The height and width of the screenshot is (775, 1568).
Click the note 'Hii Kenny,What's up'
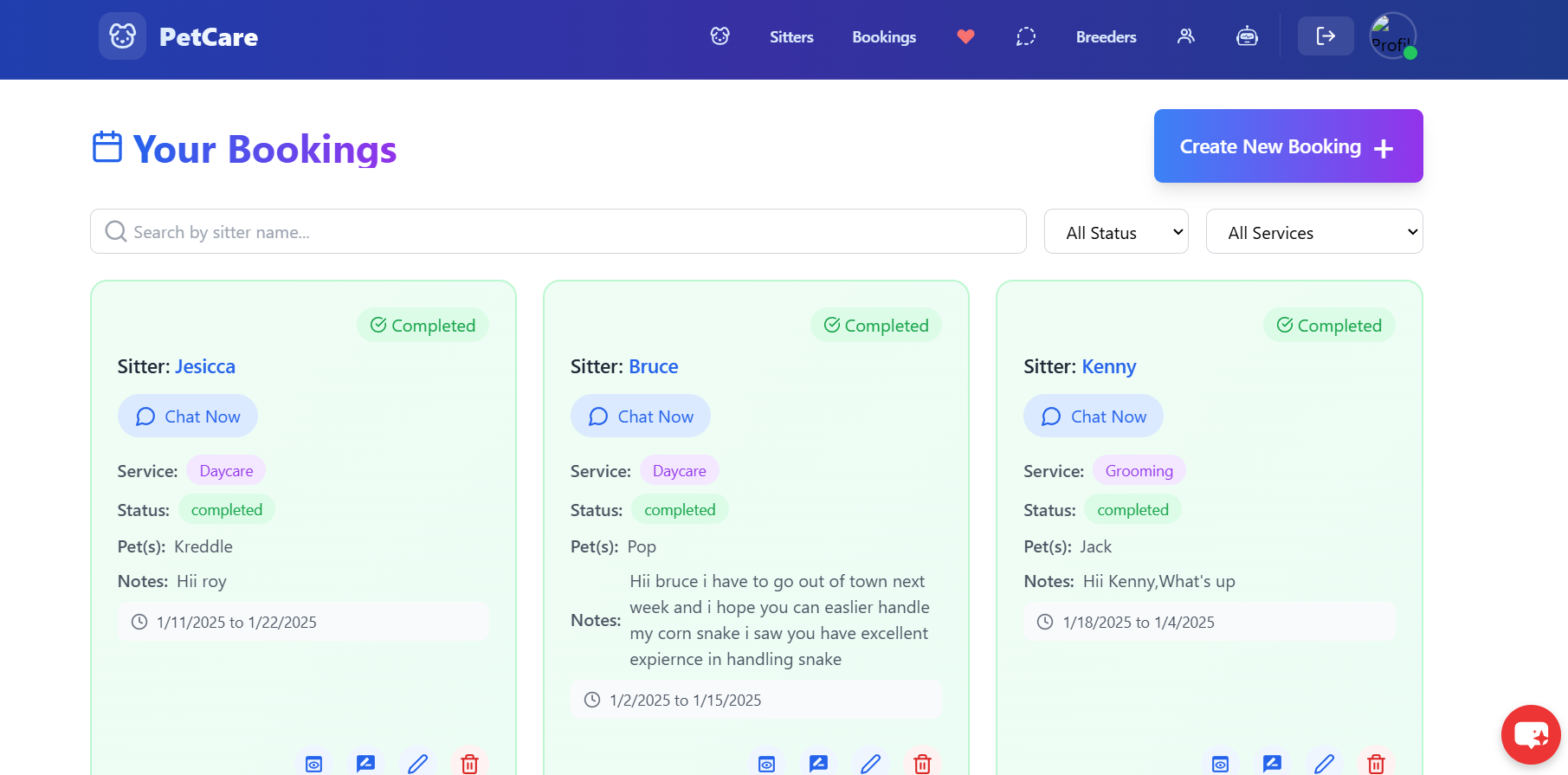coord(1158,581)
